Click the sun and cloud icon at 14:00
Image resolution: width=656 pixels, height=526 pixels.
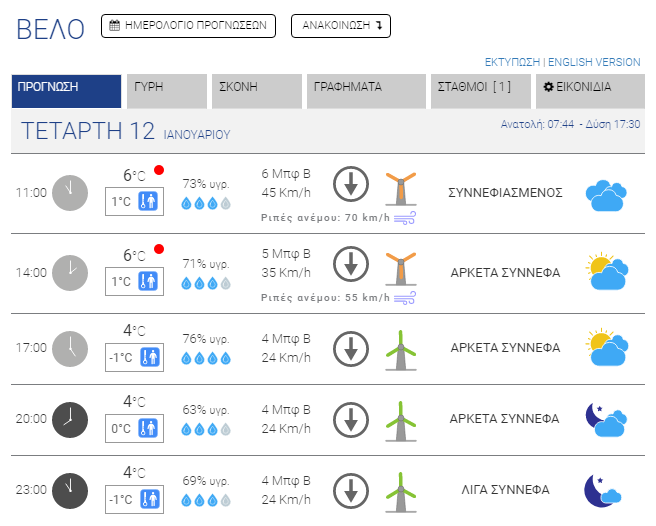click(606, 270)
